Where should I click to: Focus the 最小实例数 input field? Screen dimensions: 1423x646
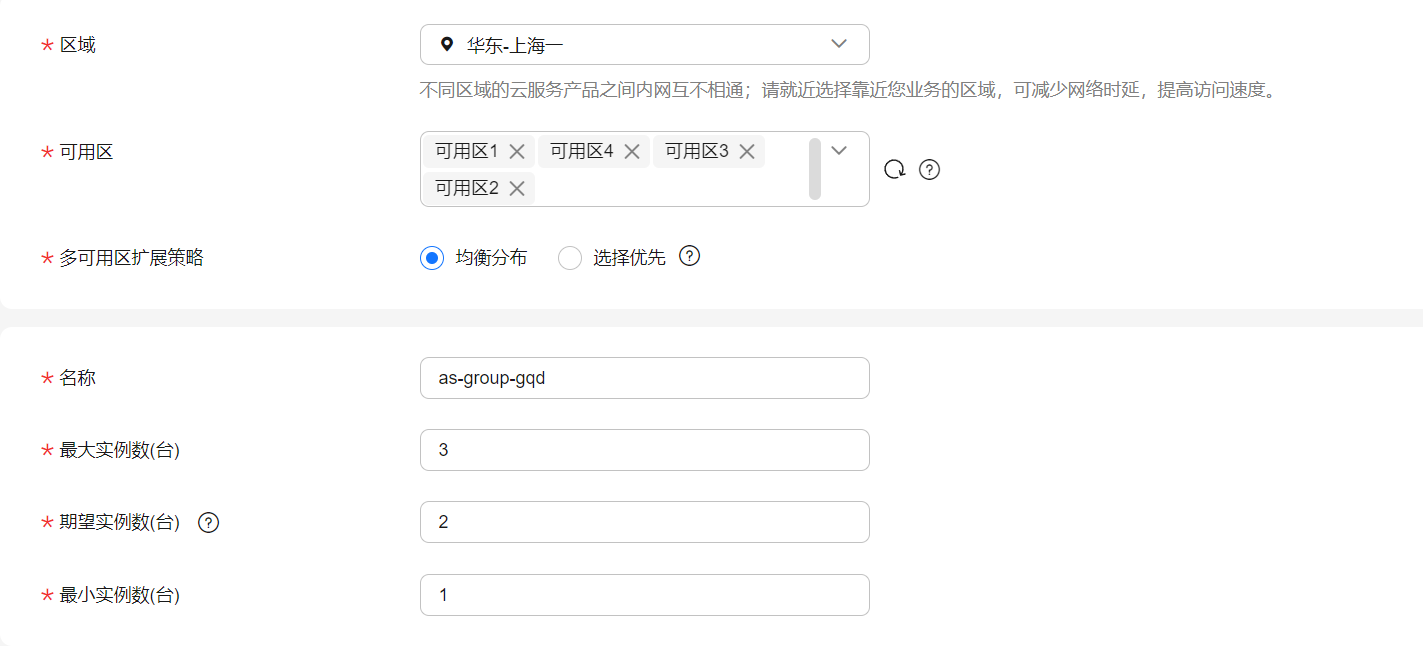click(x=645, y=595)
